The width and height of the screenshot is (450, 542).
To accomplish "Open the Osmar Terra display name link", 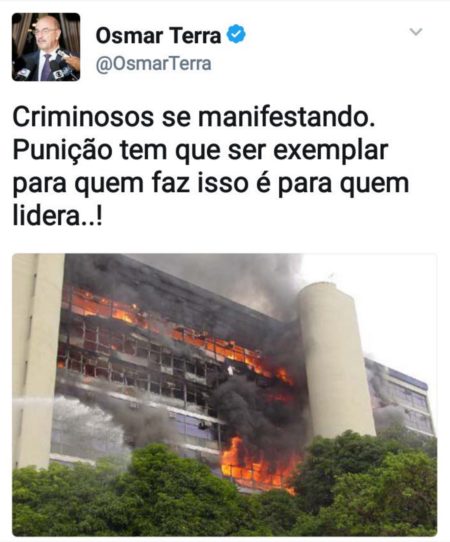I will pos(158,35).
